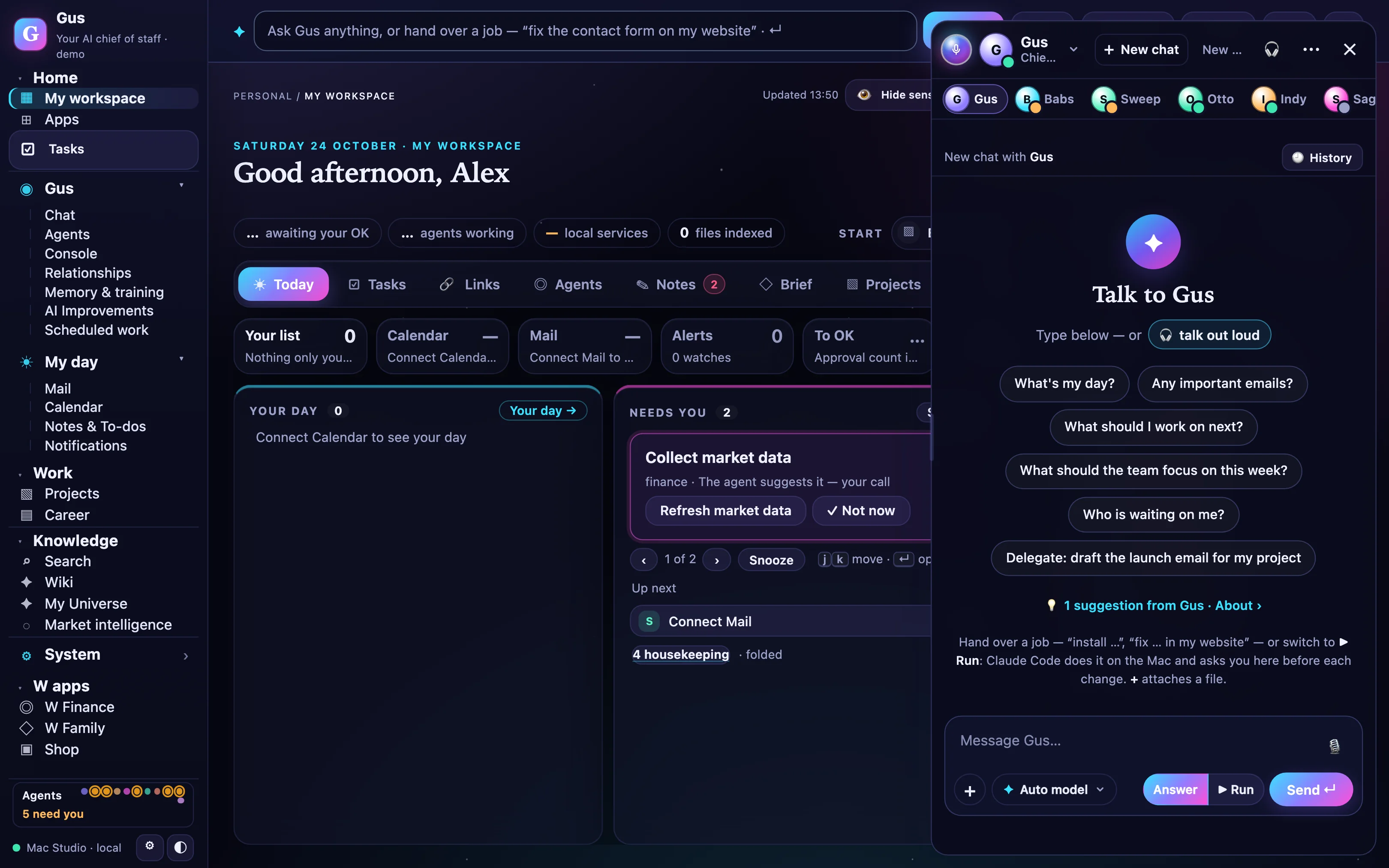
Task: Click the Message Gus input field
Action: click(1139, 741)
